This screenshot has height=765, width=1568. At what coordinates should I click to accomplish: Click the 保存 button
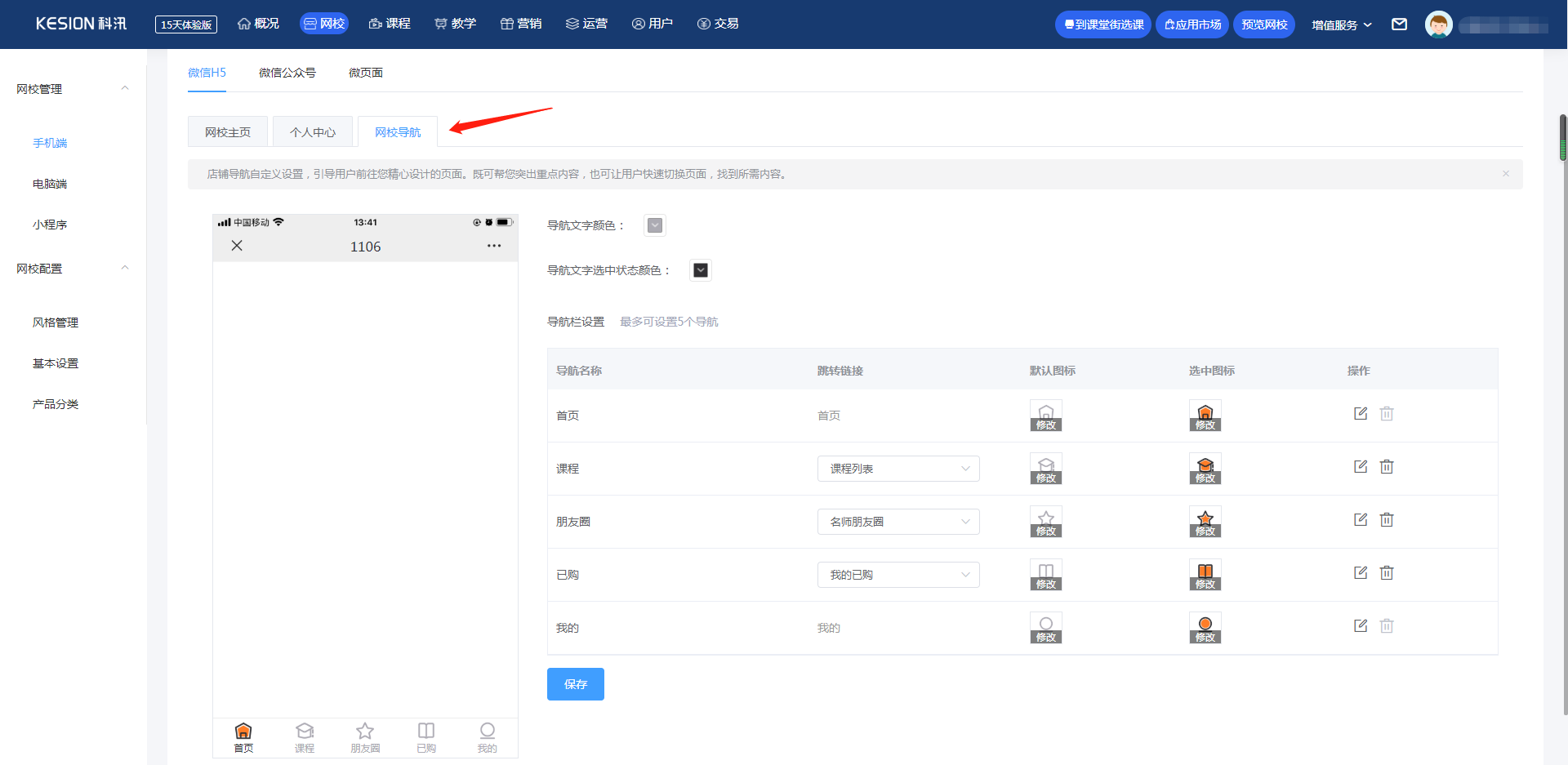(x=575, y=684)
